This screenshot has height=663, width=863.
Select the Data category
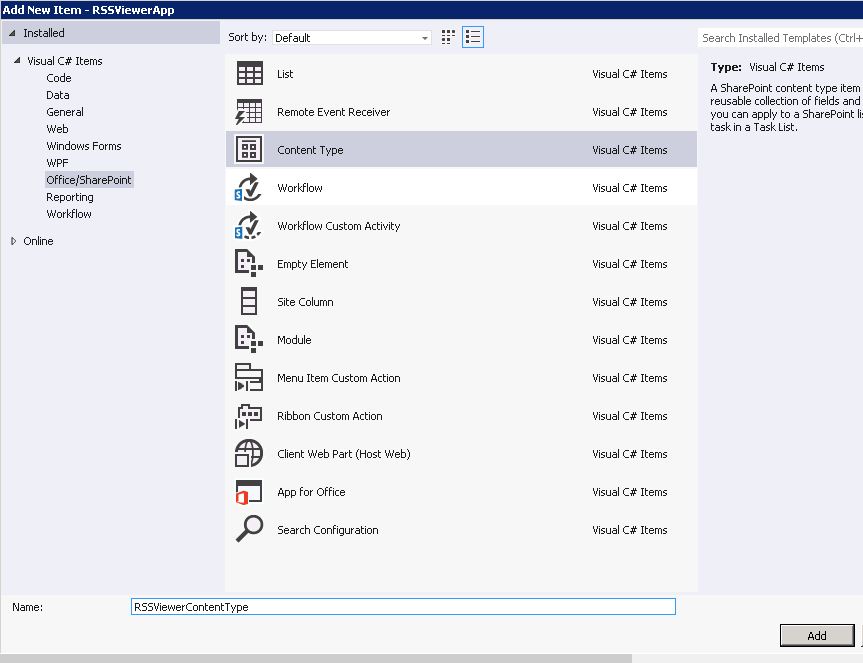(x=58, y=95)
